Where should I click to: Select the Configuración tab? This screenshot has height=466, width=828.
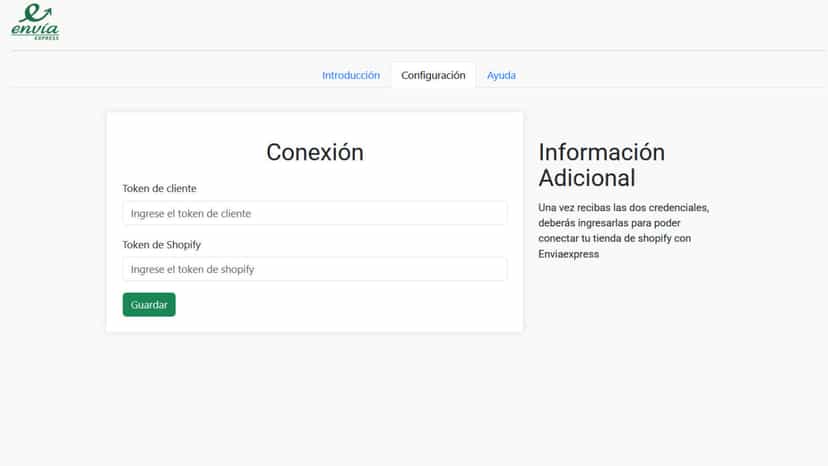click(433, 76)
